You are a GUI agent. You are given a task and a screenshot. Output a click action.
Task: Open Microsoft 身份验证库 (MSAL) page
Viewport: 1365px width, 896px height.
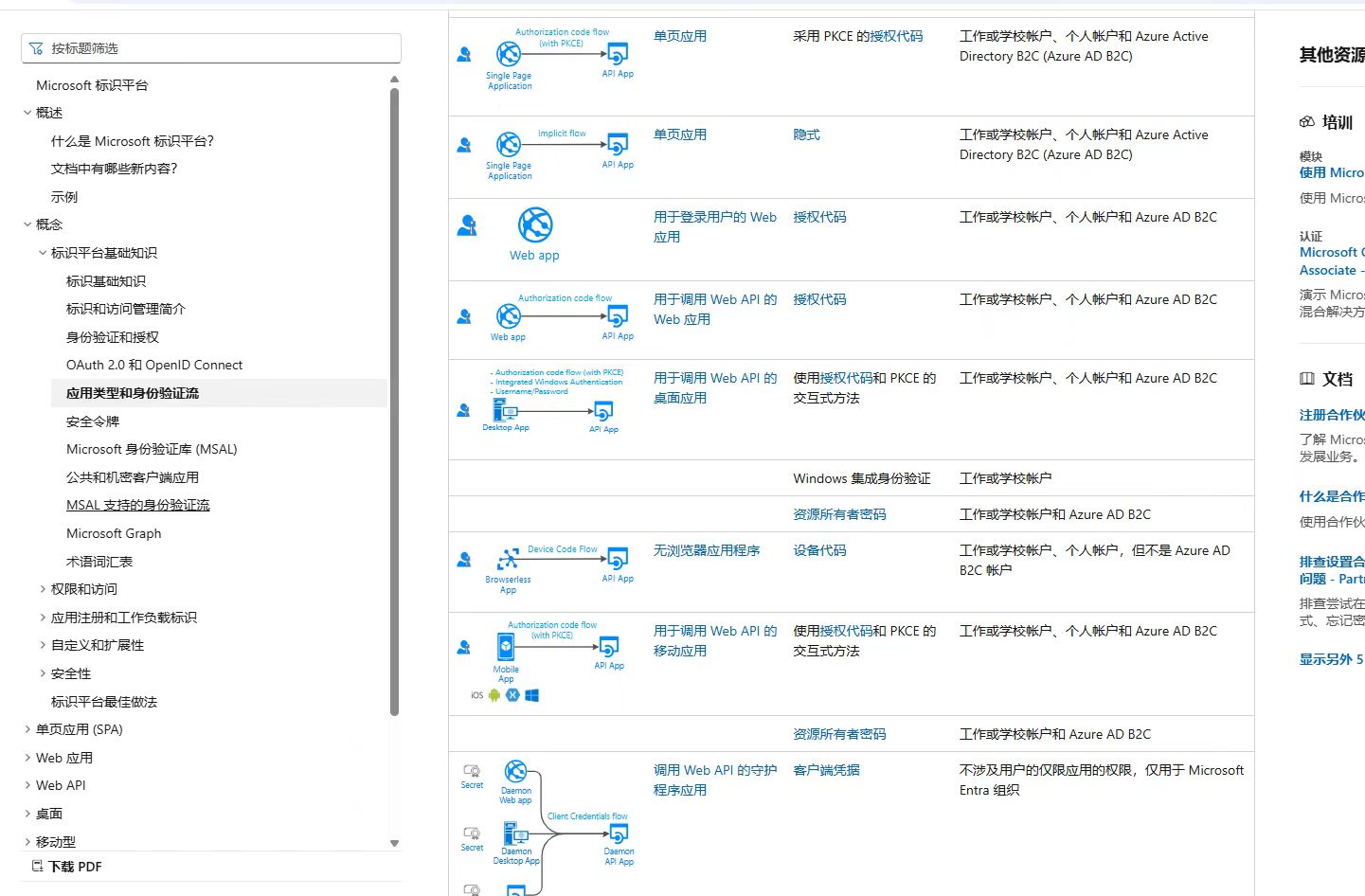pos(152,449)
